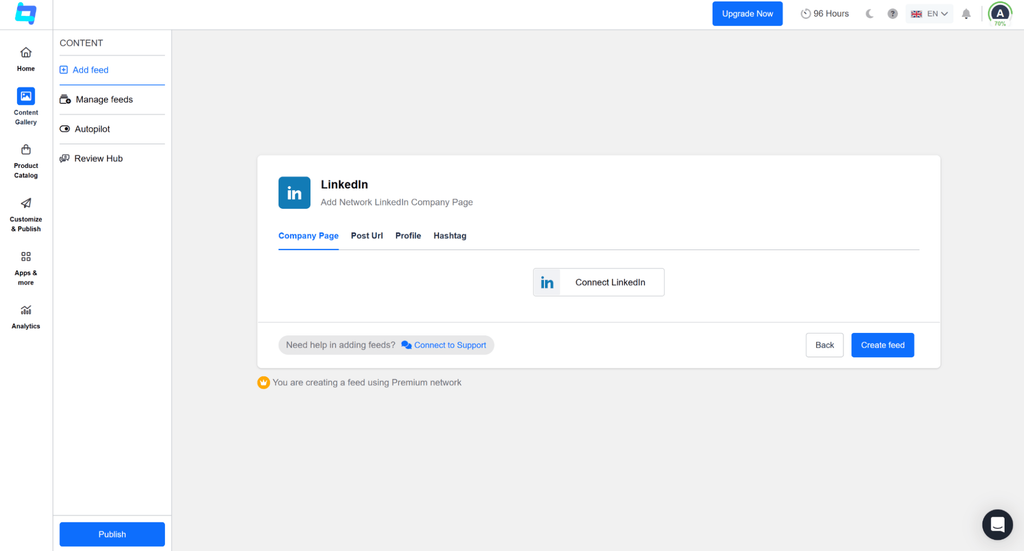
Task: Toggle dark mode moon icon
Action: pyautogui.click(x=869, y=14)
